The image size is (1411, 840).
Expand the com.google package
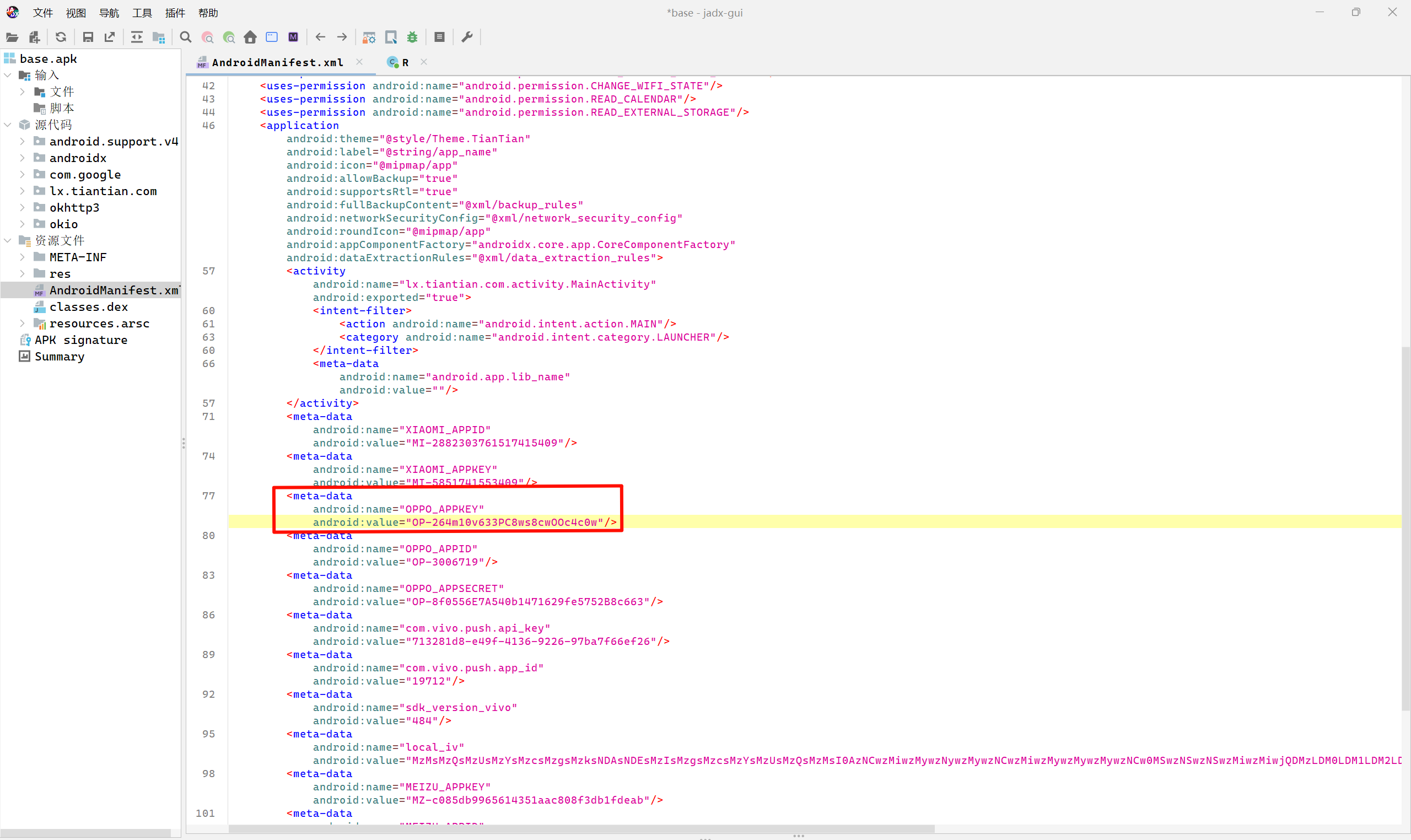[x=23, y=174]
